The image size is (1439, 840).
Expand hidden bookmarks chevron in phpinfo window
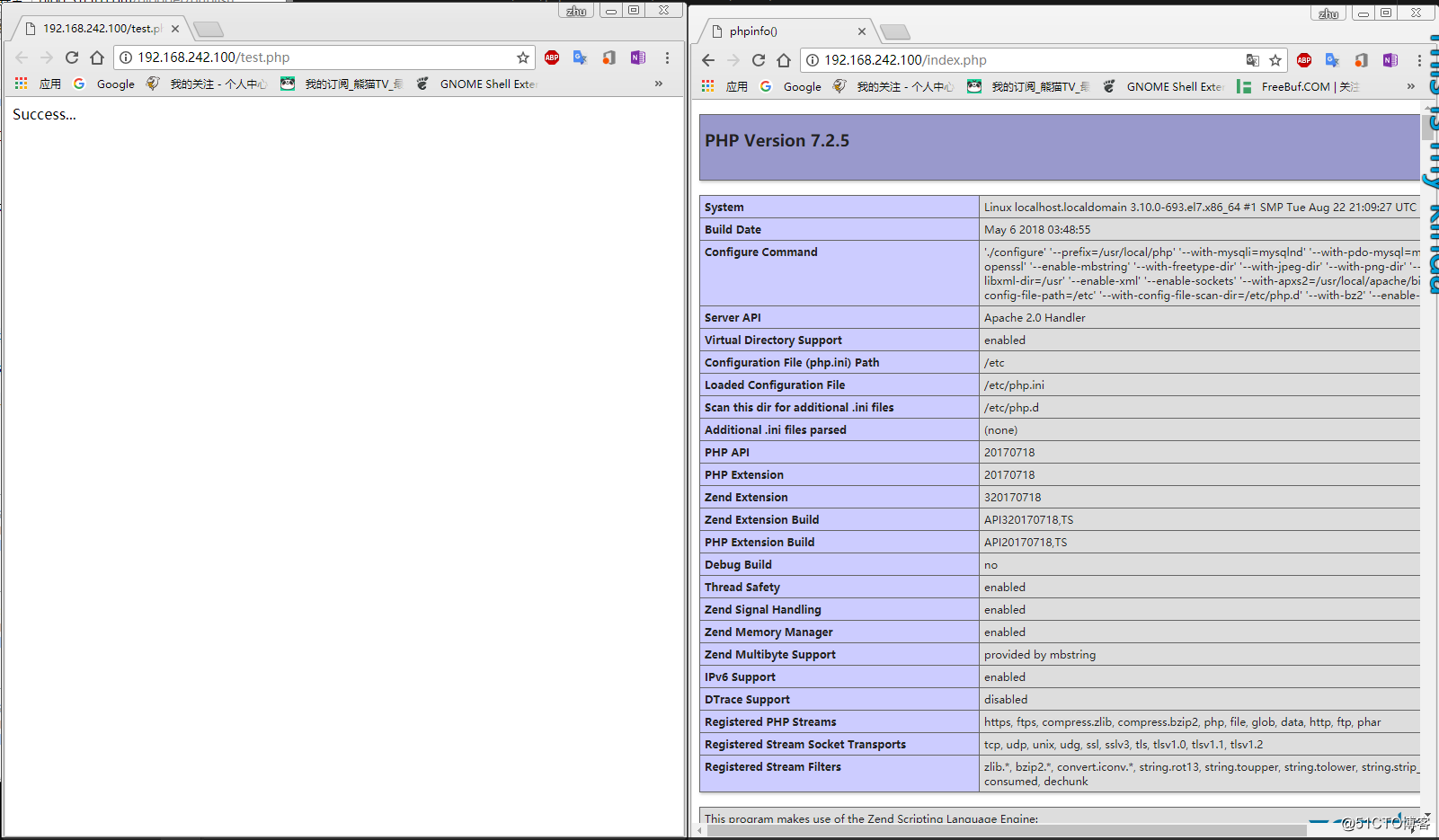click(1411, 86)
